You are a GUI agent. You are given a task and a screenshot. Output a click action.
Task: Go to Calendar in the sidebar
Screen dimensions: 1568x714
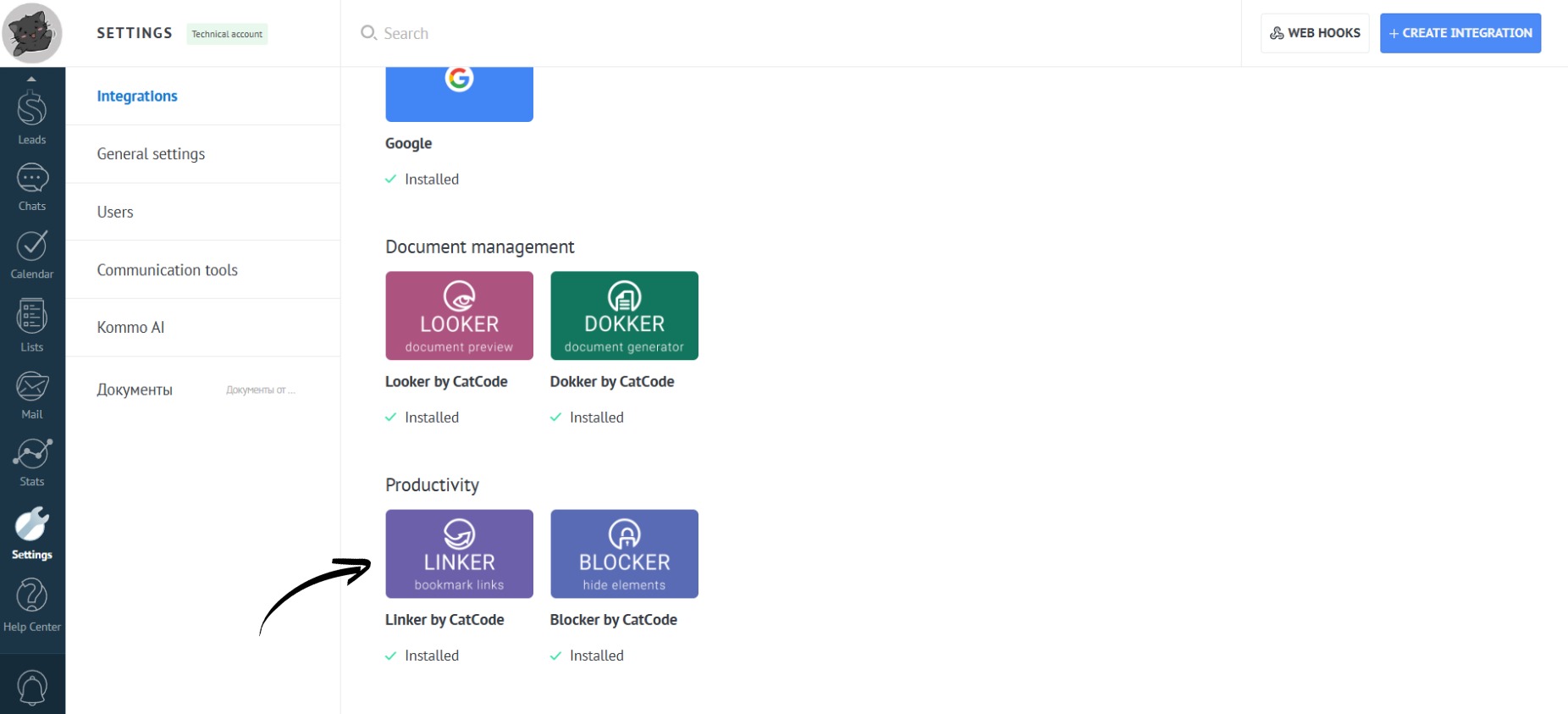32,254
